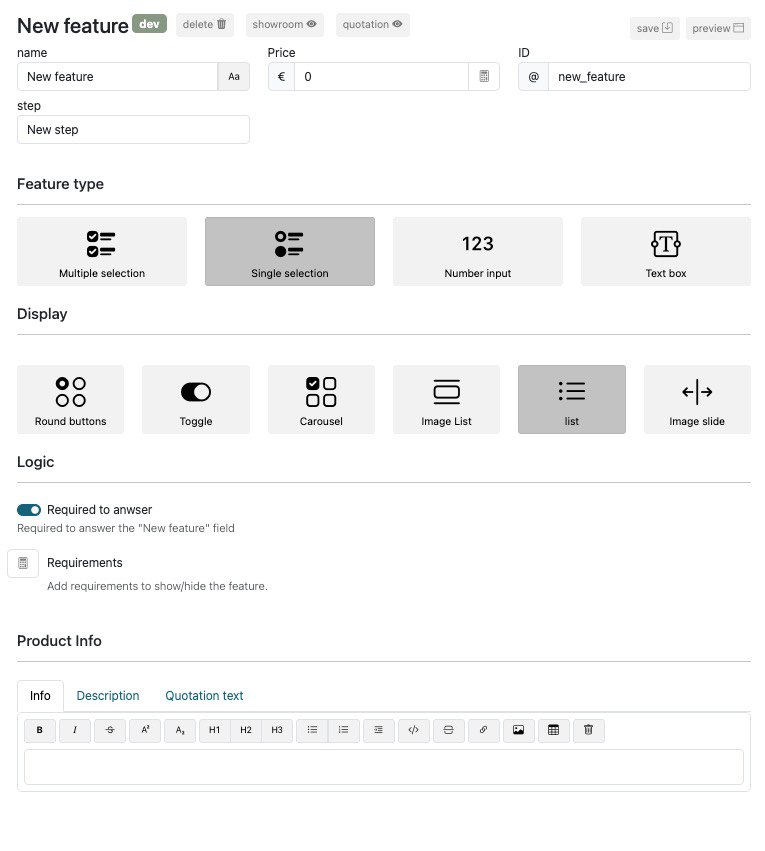Click the code block icon
Image resolution: width=765 pixels, height=851 pixels.
413,730
